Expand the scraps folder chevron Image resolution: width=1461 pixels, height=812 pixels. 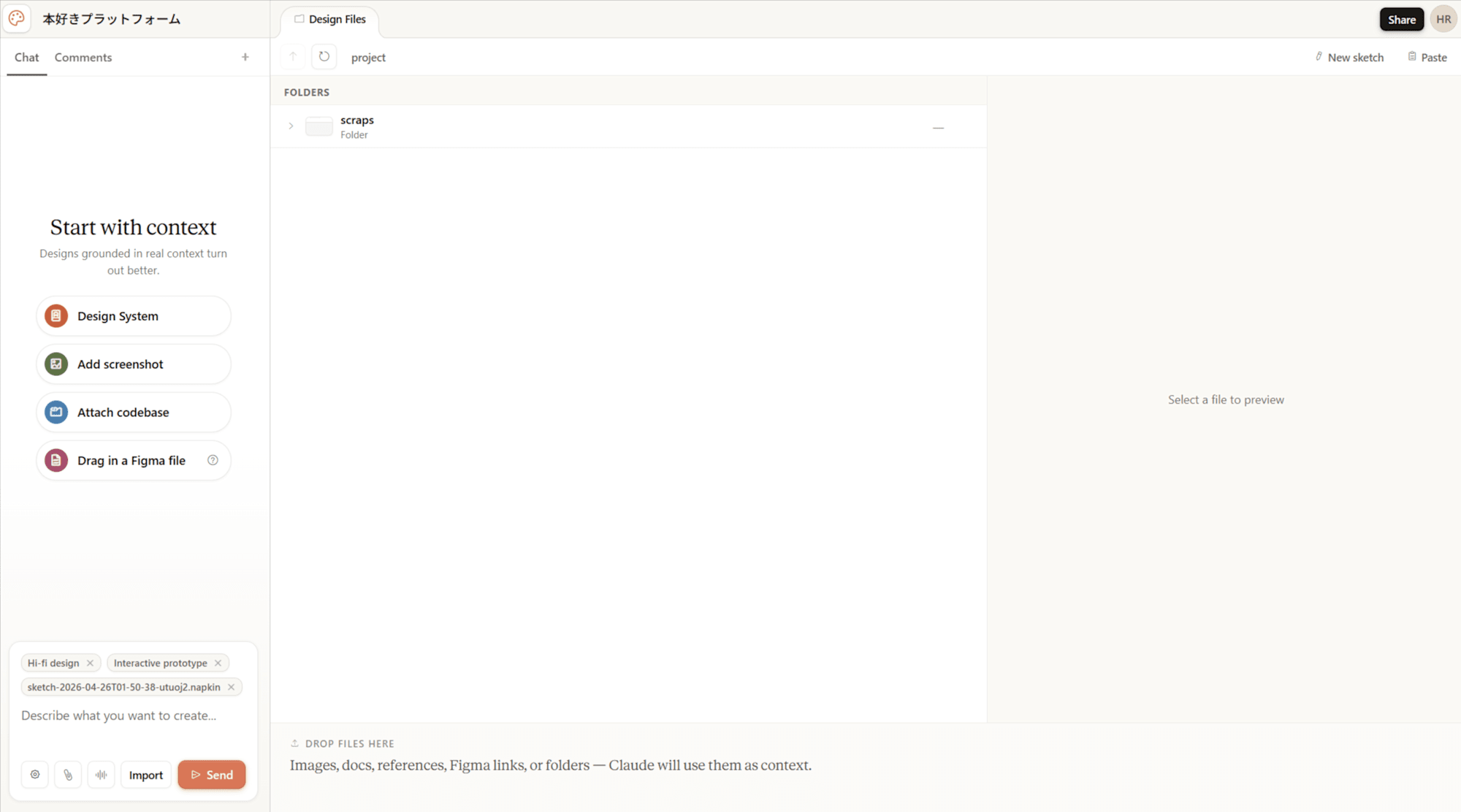[291, 126]
